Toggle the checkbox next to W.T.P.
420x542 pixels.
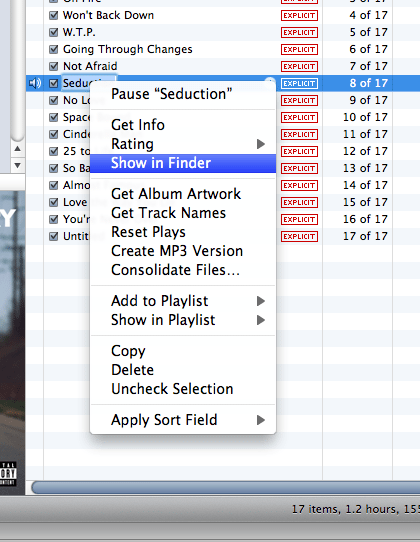(54, 32)
